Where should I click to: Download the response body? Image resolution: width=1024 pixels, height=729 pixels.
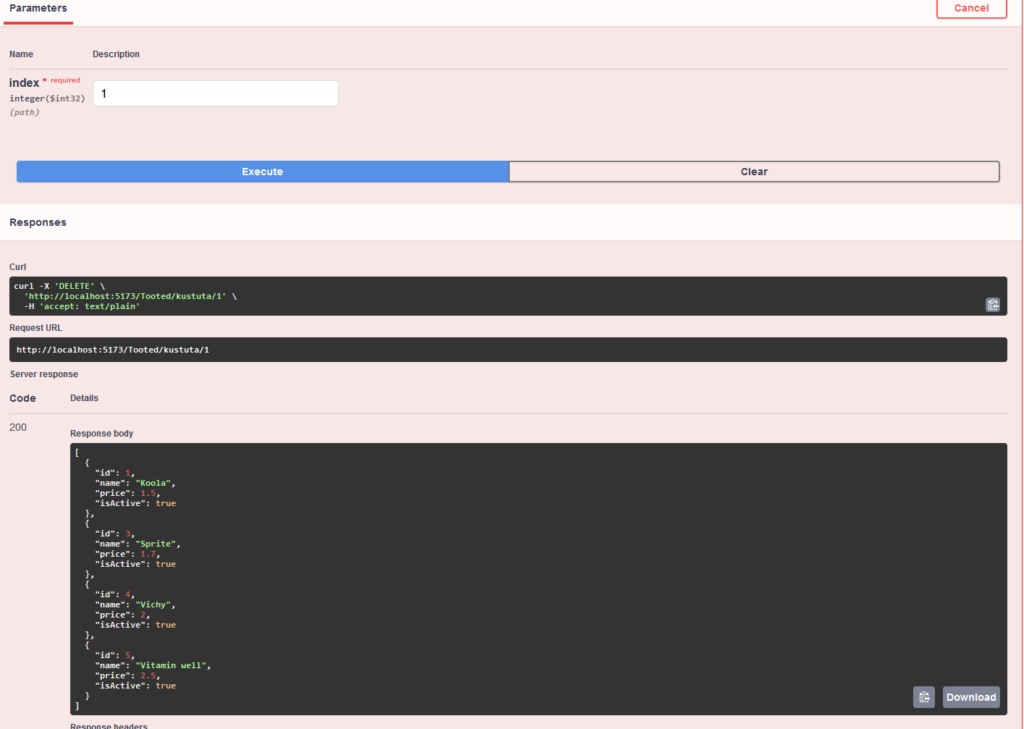pyautogui.click(x=971, y=697)
